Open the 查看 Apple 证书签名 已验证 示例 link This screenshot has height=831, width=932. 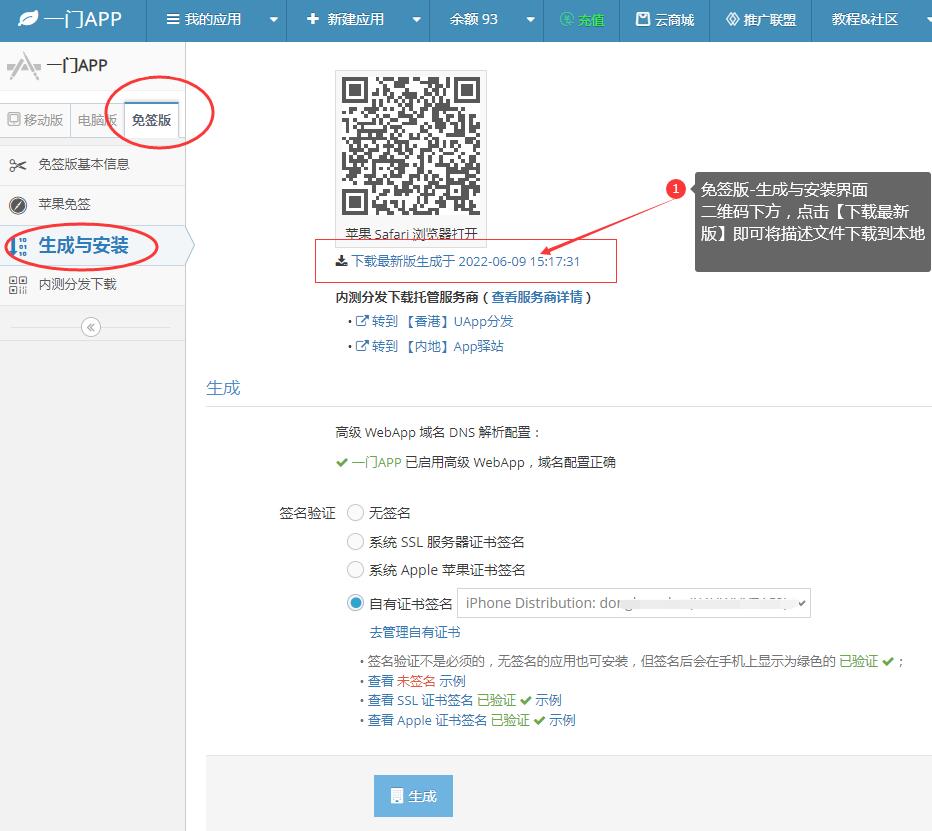pyautogui.click(x=471, y=720)
